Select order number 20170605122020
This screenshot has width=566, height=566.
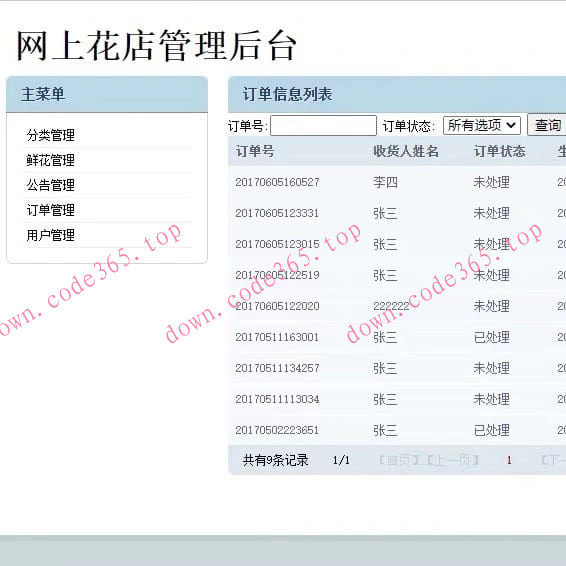[x=277, y=306]
